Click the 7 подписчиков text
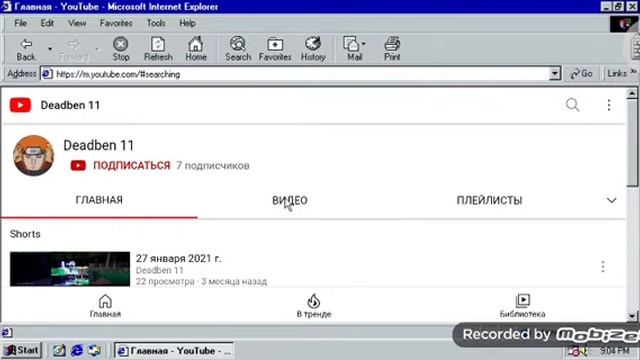This screenshot has width=640, height=360. click(x=213, y=165)
